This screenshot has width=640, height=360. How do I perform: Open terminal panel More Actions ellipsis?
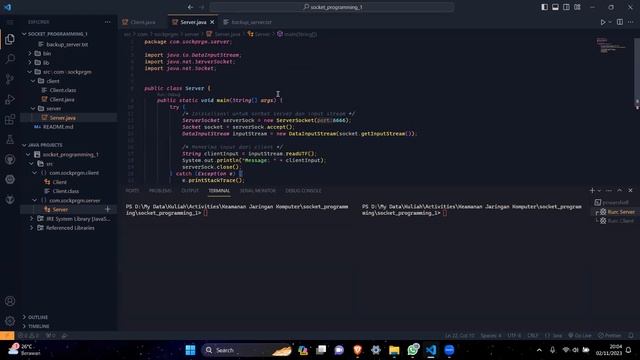609,191
